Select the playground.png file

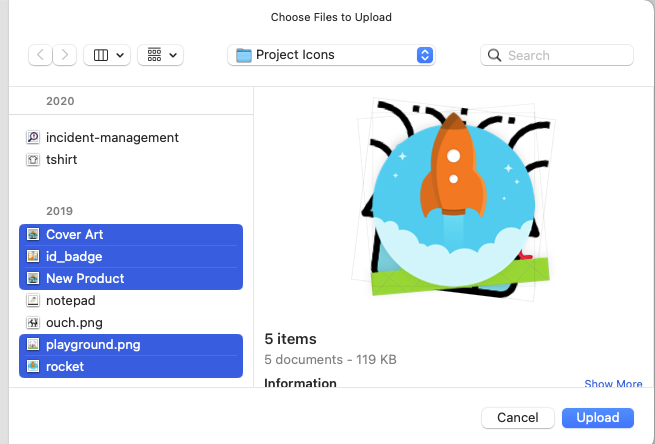pos(93,345)
